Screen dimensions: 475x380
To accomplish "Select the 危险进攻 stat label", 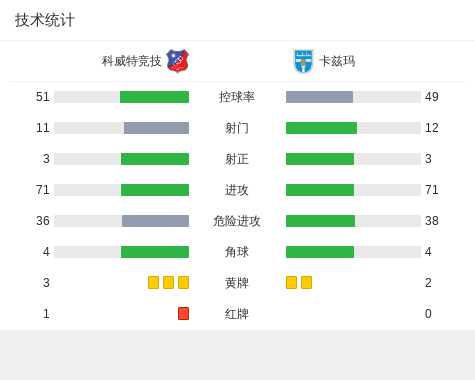I will 237,221.
